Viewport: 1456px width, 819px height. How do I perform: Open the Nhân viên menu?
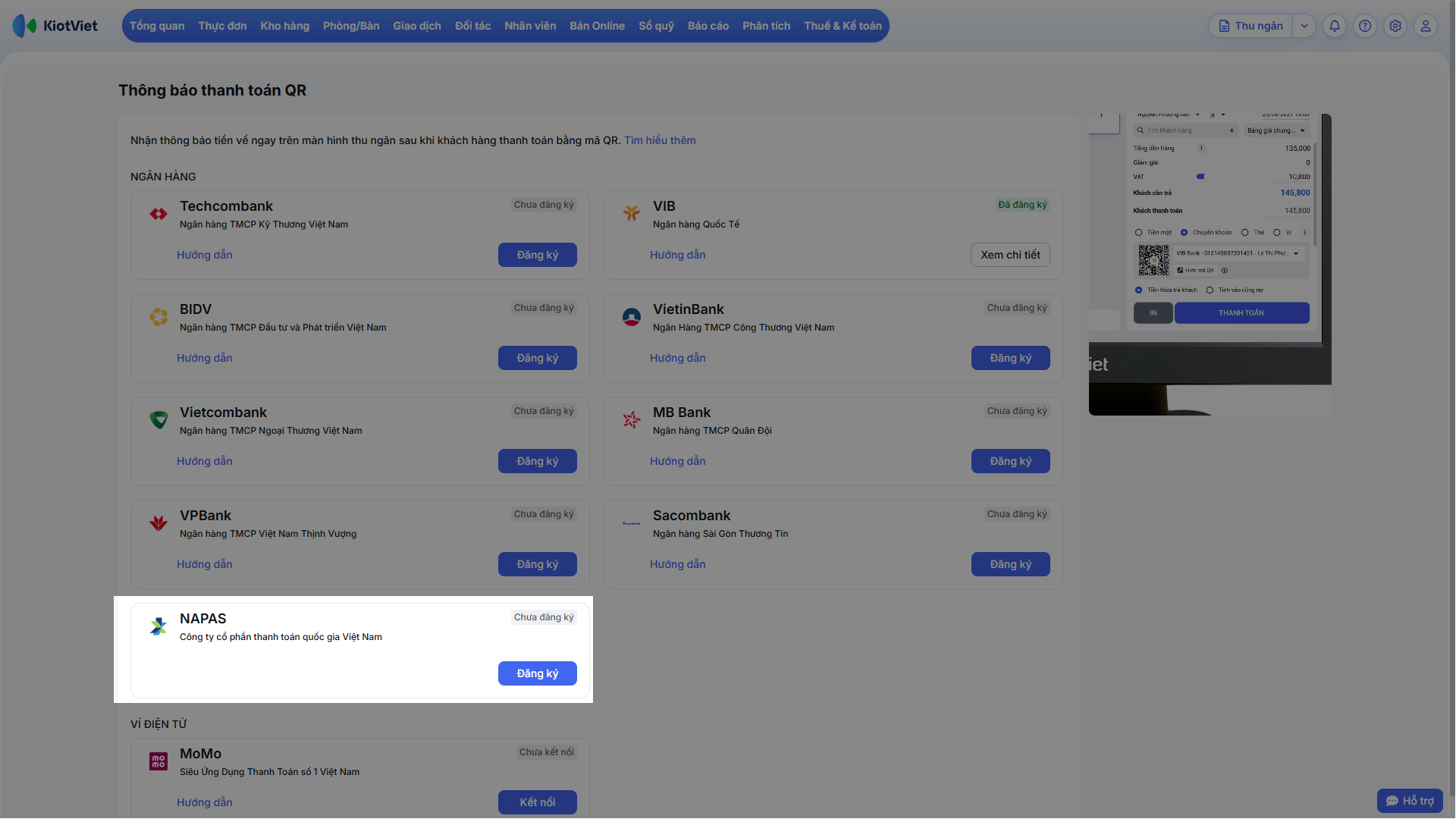[530, 26]
